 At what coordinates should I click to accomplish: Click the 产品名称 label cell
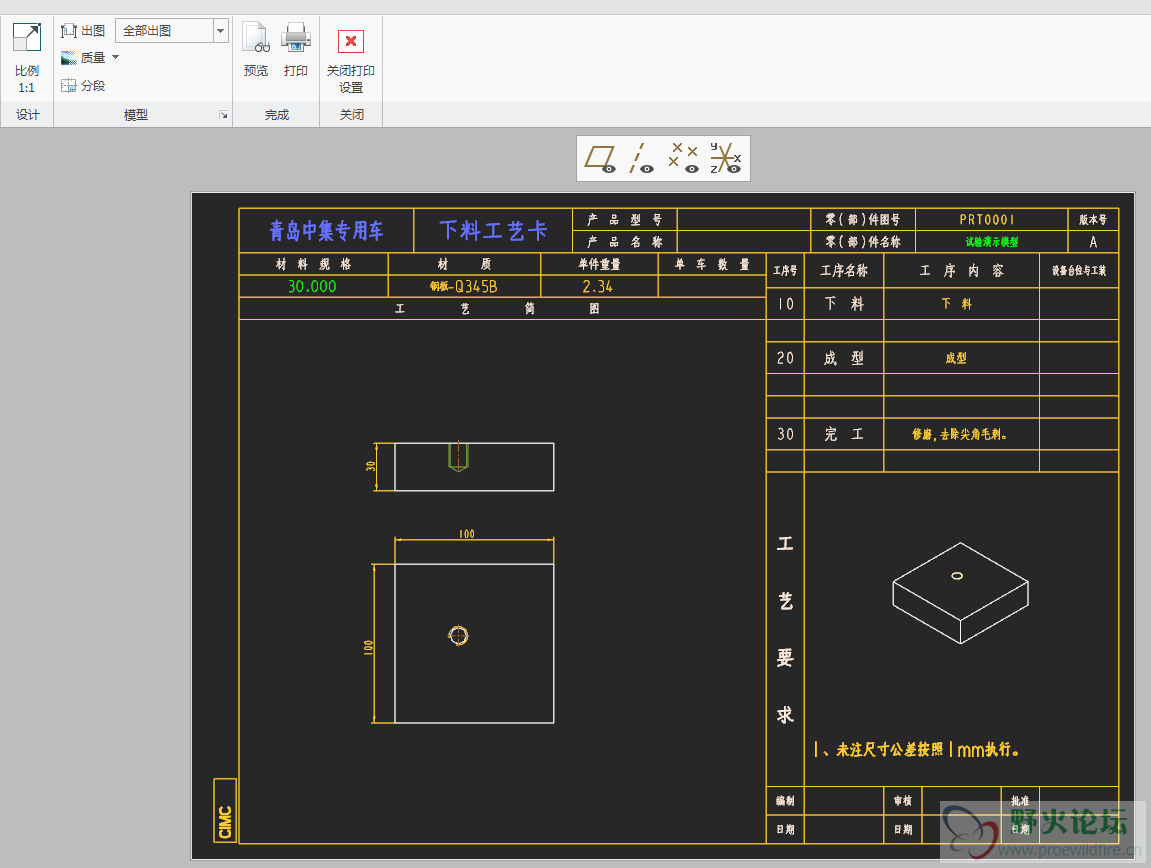click(625, 242)
